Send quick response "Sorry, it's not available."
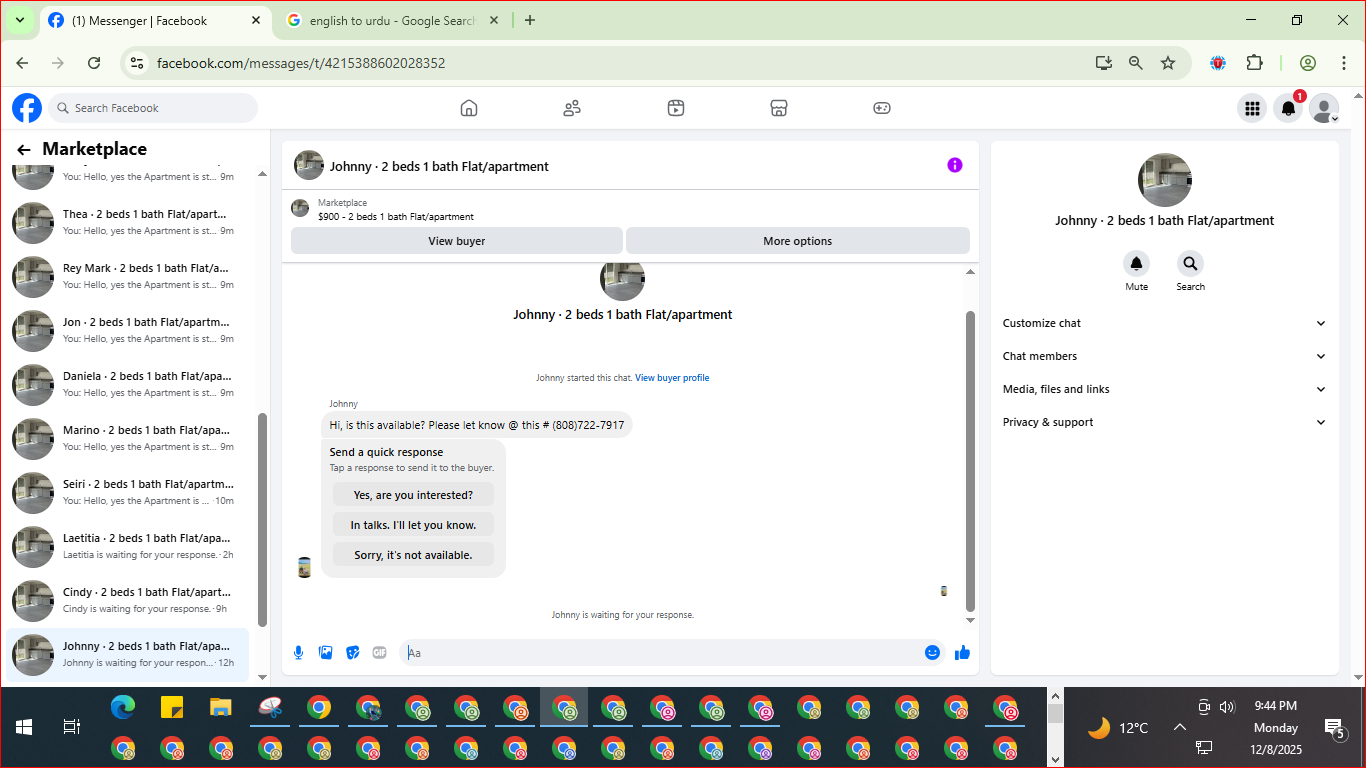 click(413, 555)
